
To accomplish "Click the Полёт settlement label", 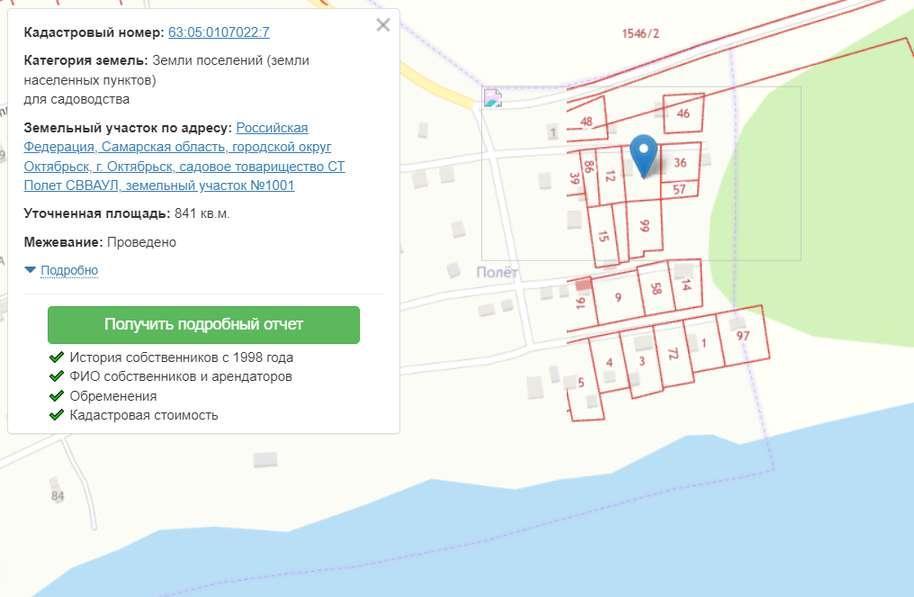I will pyautogui.click(x=497, y=272).
